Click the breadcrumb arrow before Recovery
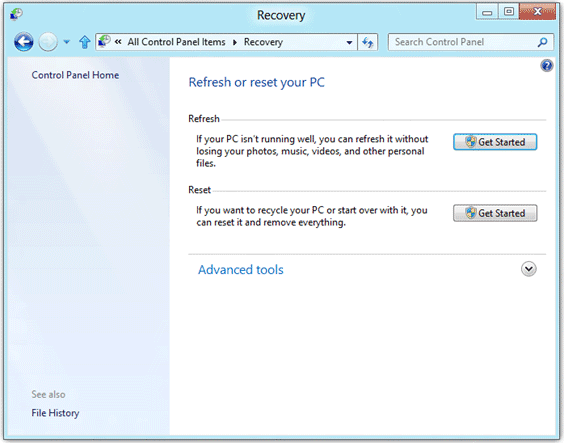Image resolution: width=564 pixels, height=443 pixels. tap(235, 42)
